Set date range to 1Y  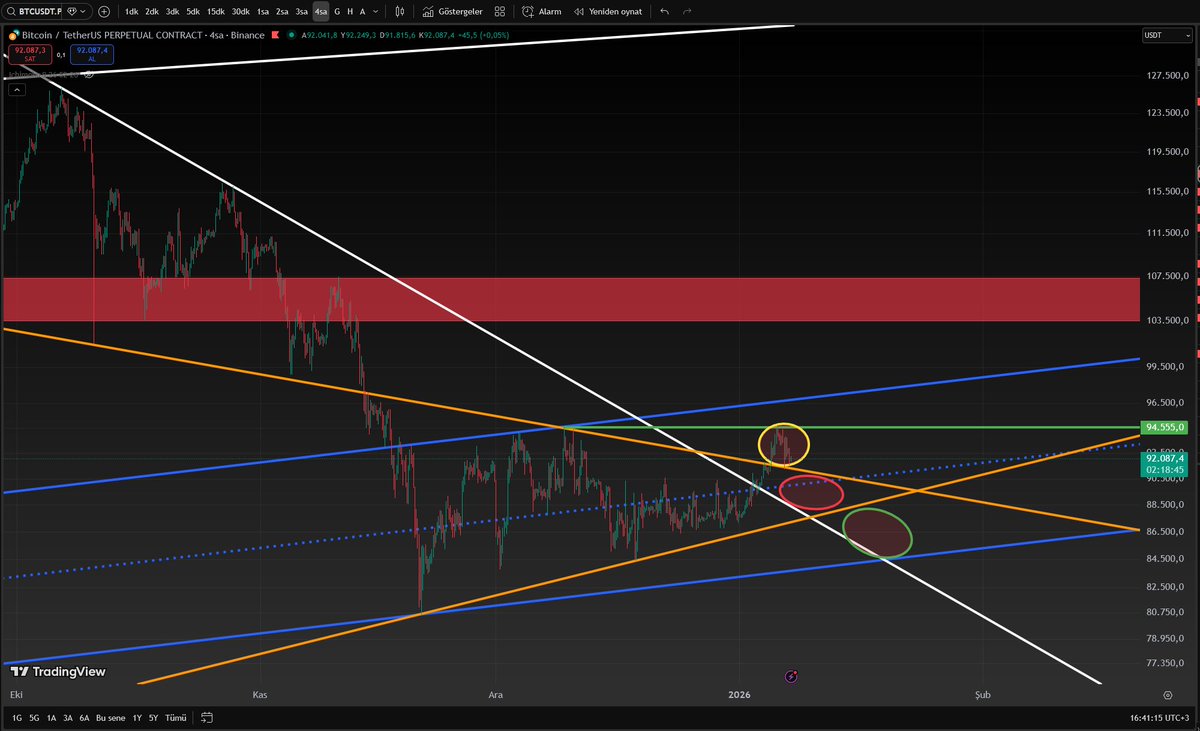click(137, 717)
